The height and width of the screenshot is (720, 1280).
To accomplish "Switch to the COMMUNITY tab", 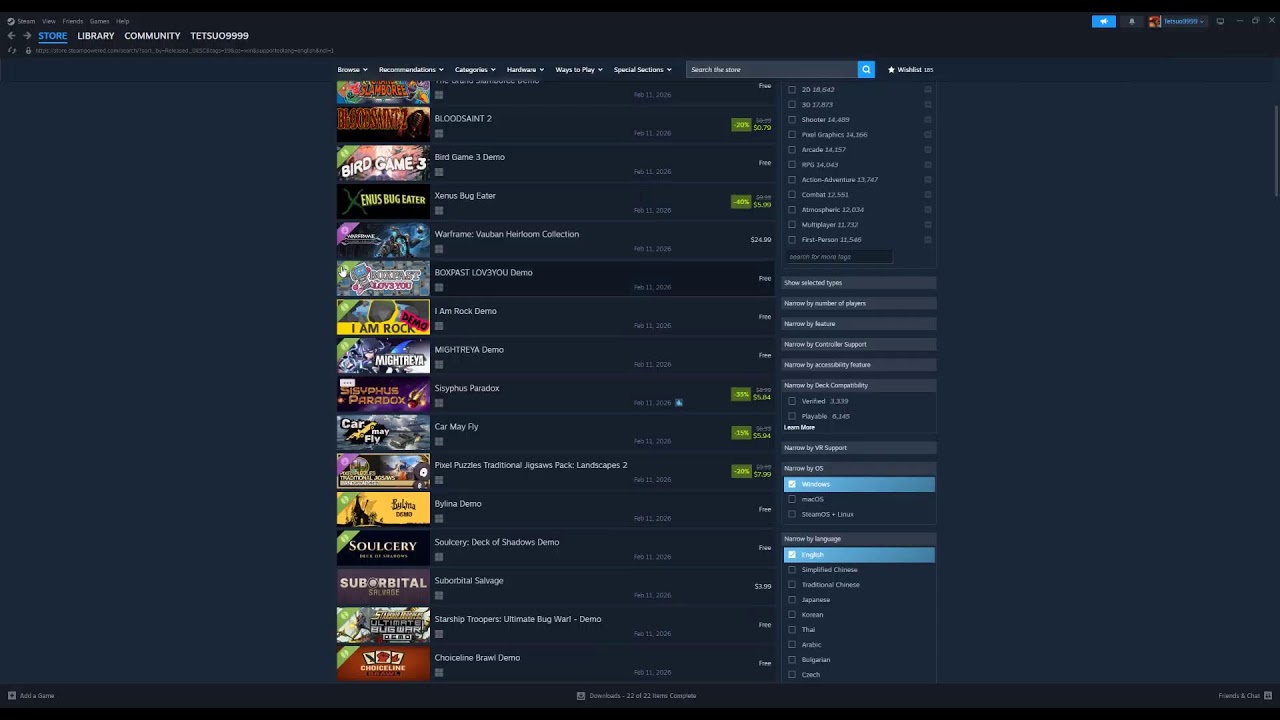I will [x=152, y=36].
